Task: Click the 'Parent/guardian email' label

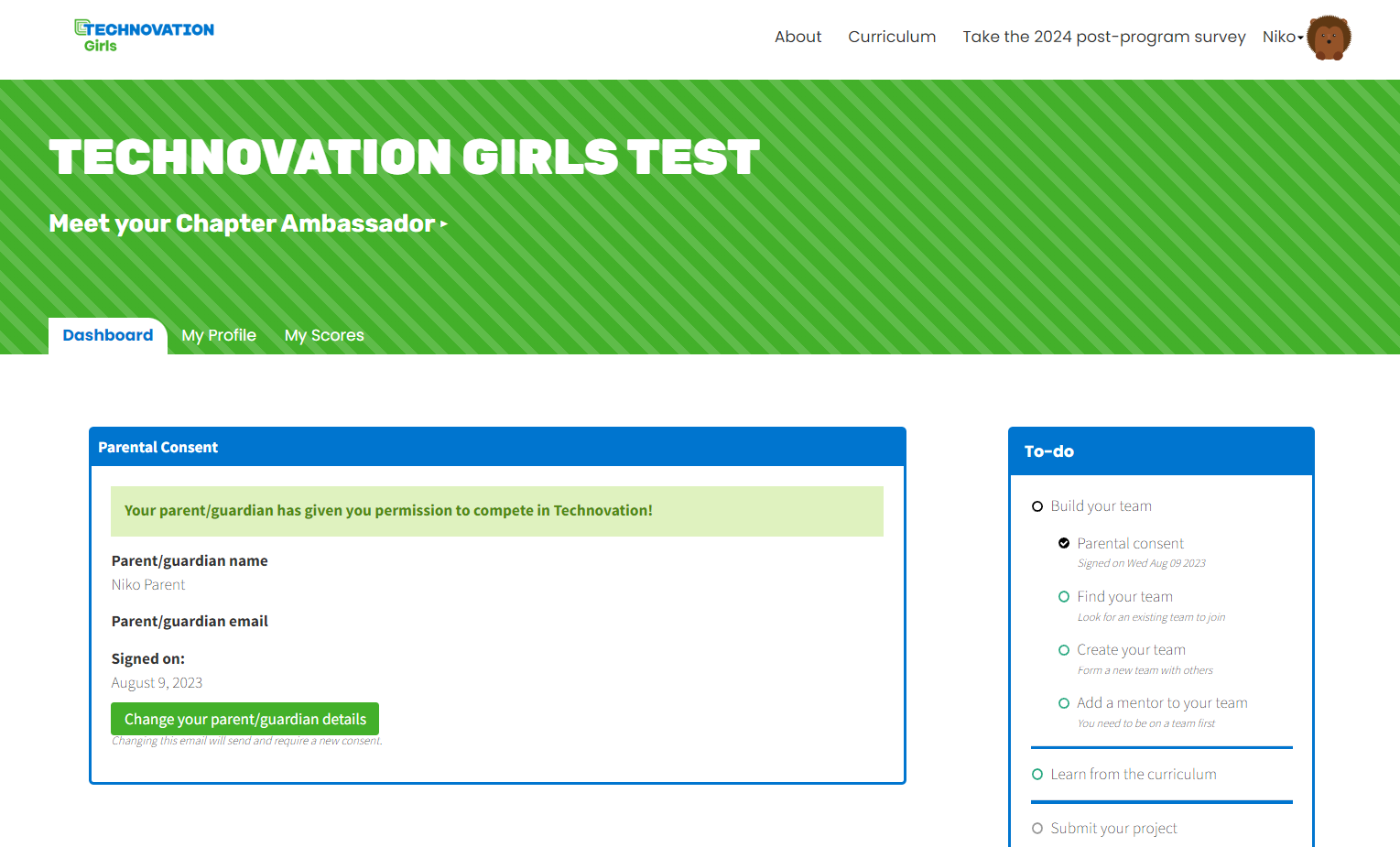Action: click(x=190, y=621)
